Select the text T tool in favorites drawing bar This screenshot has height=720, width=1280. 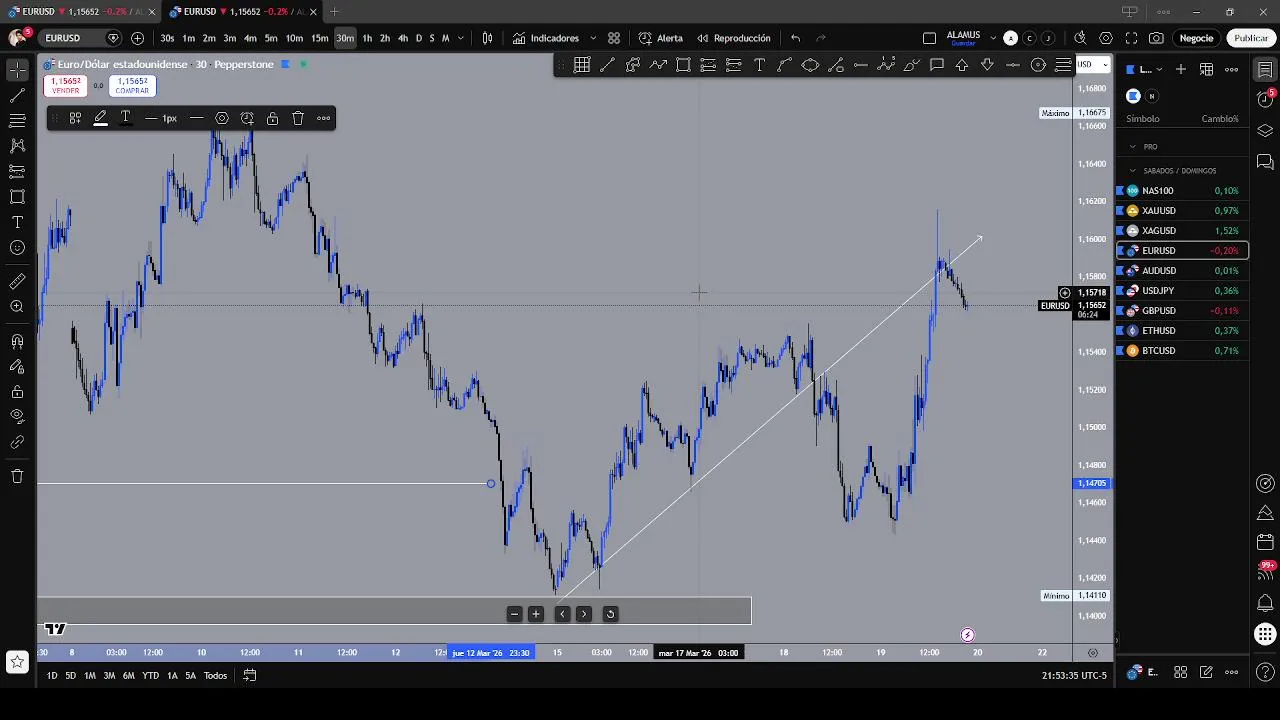tap(759, 65)
